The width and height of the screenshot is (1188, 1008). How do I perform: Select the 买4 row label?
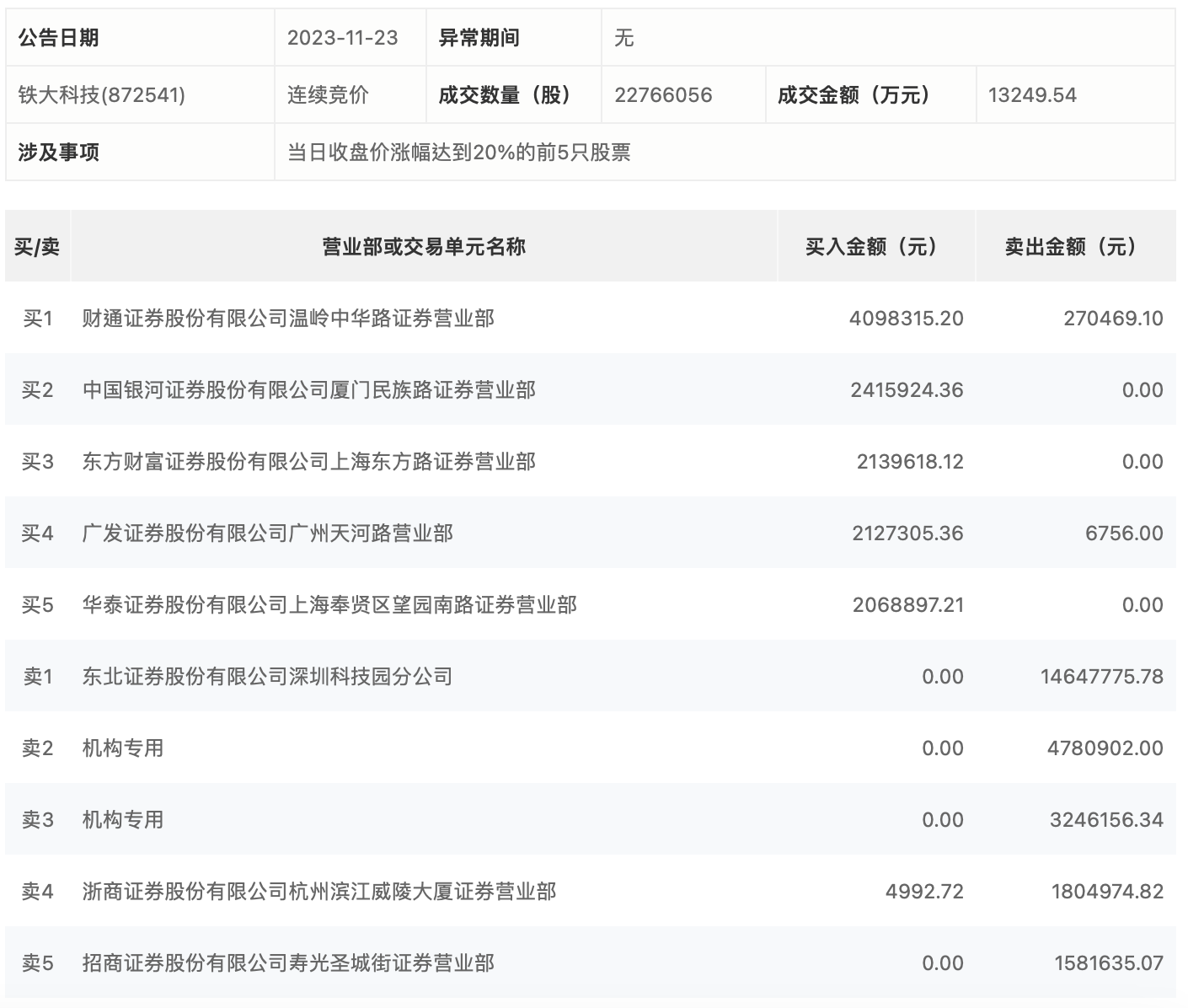[x=37, y=533]
